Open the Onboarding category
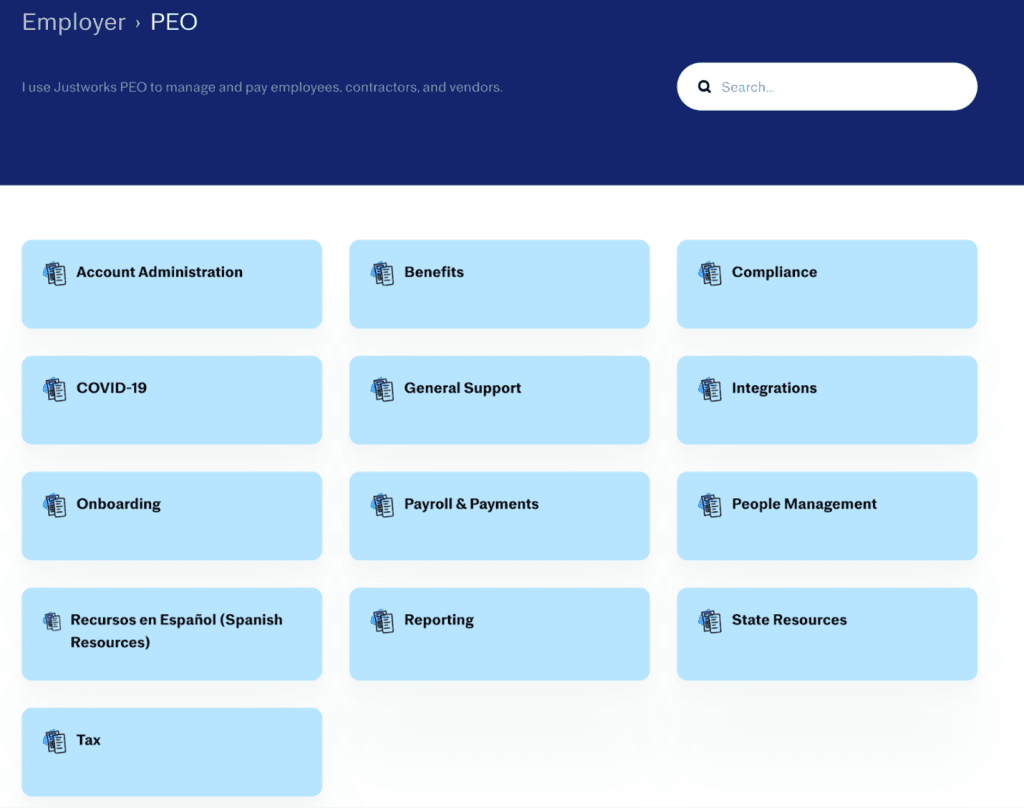This screenshot has width=1024, height=808. (171, 515)
